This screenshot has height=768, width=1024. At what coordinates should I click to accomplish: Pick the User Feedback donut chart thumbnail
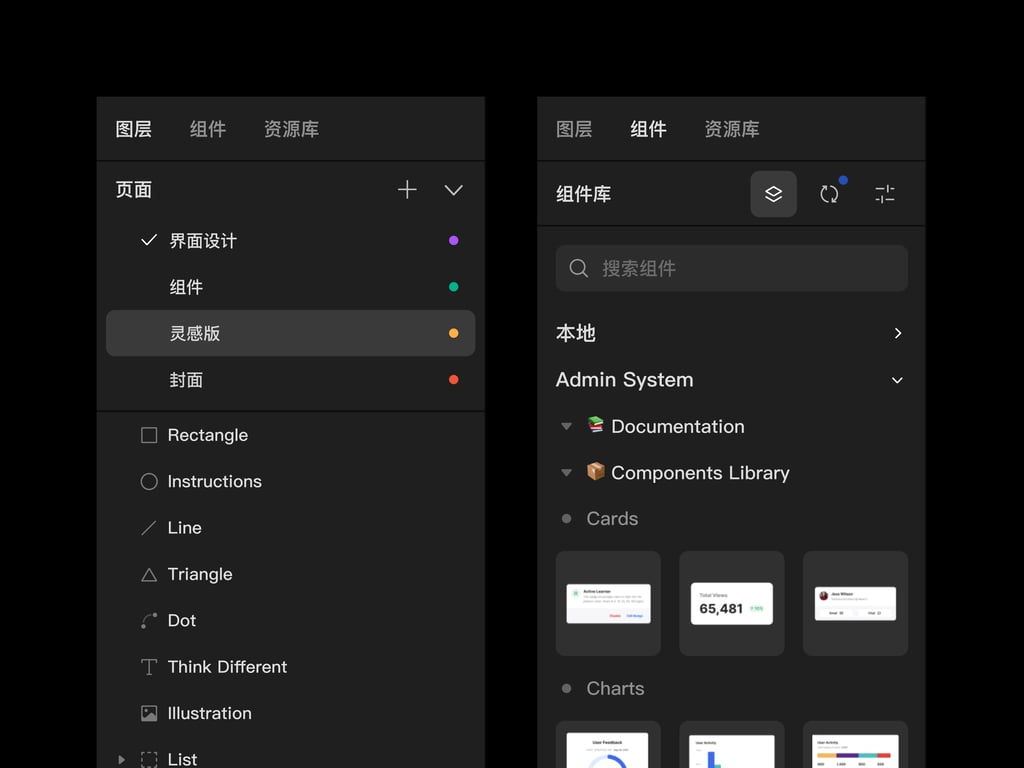tap(608, 744)
